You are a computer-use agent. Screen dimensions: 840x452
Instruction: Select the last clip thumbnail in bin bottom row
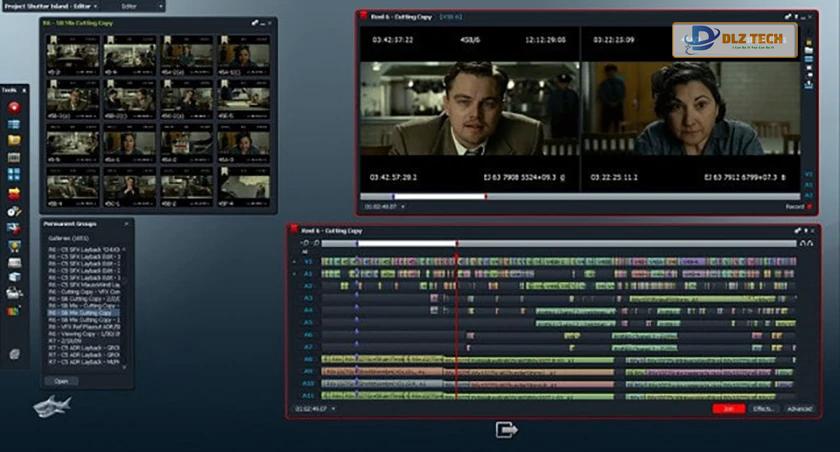244,187
